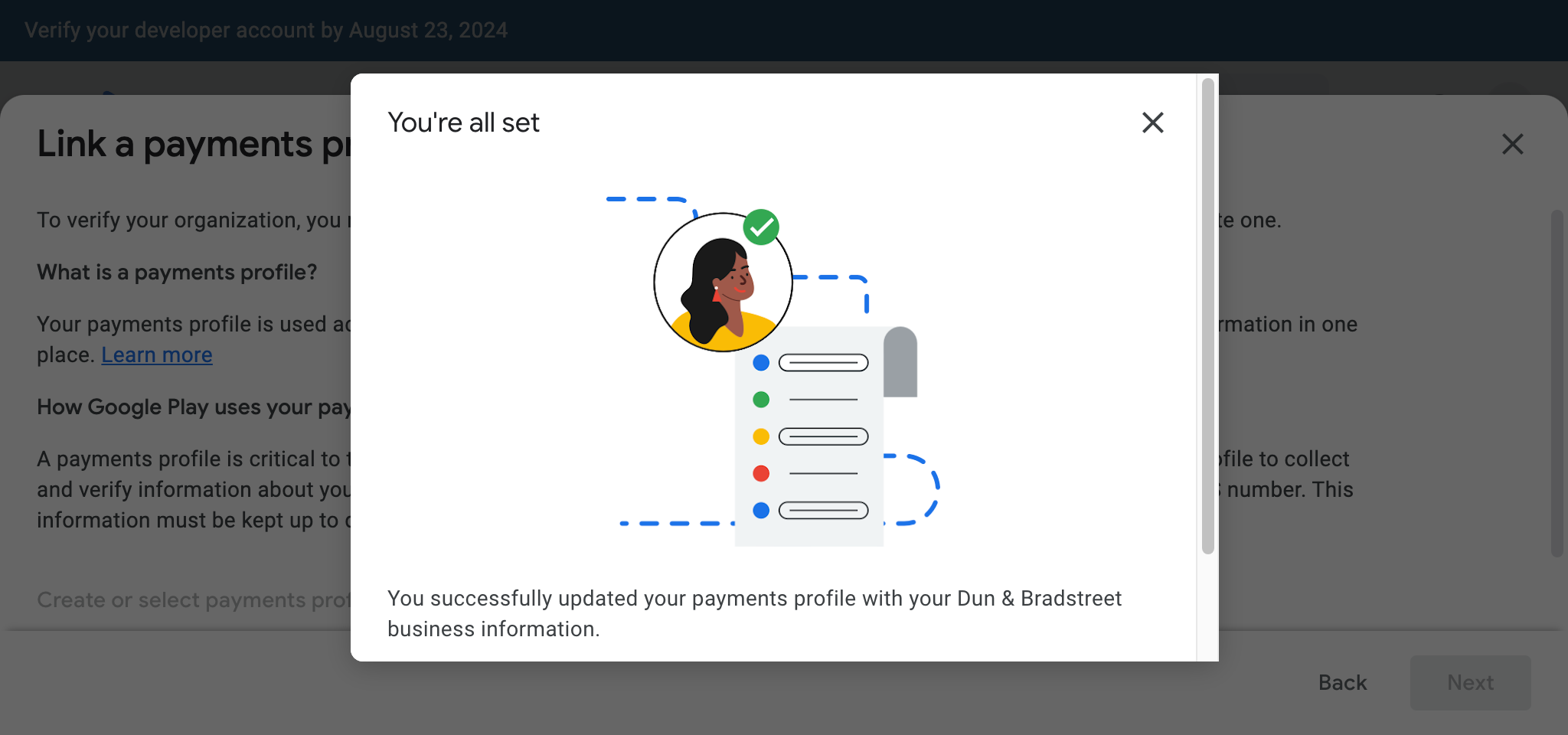The width and height of the screenshot is (1568, 735).
Task: Click the green checkmark badge on the avatar
Action: pyautogui.click(x=761, y=226)
